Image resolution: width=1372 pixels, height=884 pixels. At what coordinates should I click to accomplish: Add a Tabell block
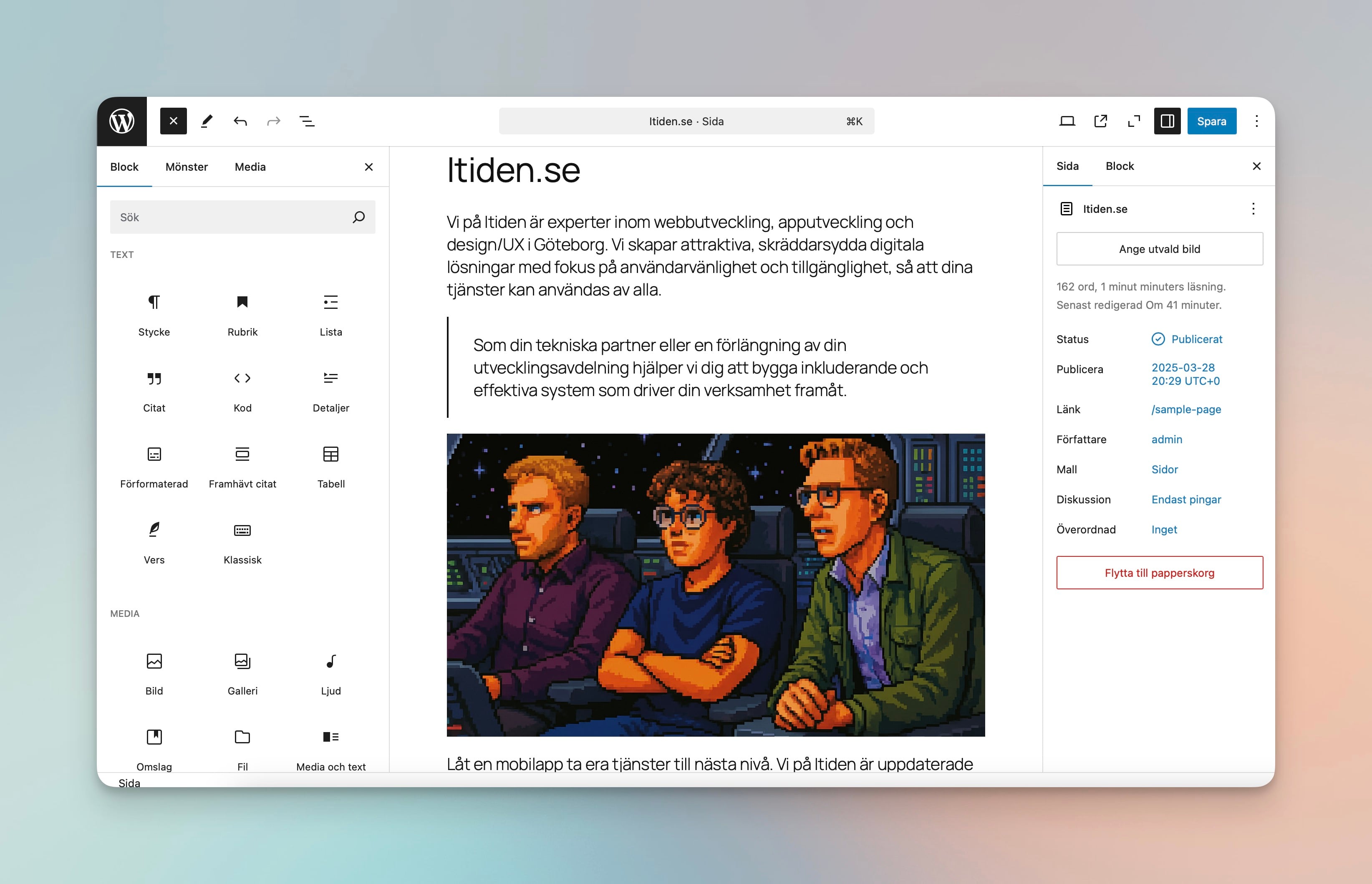[x=331, y=466]
